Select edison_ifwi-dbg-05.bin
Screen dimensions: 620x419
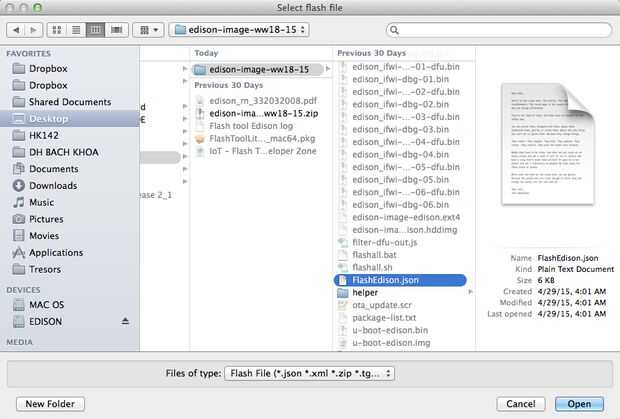point(403,179)
